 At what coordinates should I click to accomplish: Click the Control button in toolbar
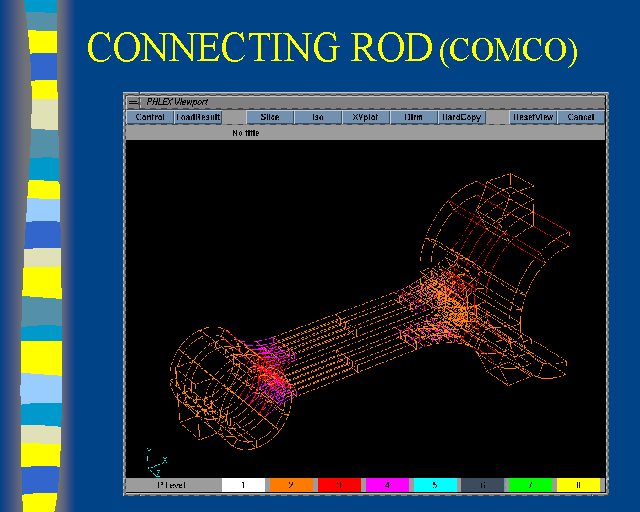[x=149, y=117]
